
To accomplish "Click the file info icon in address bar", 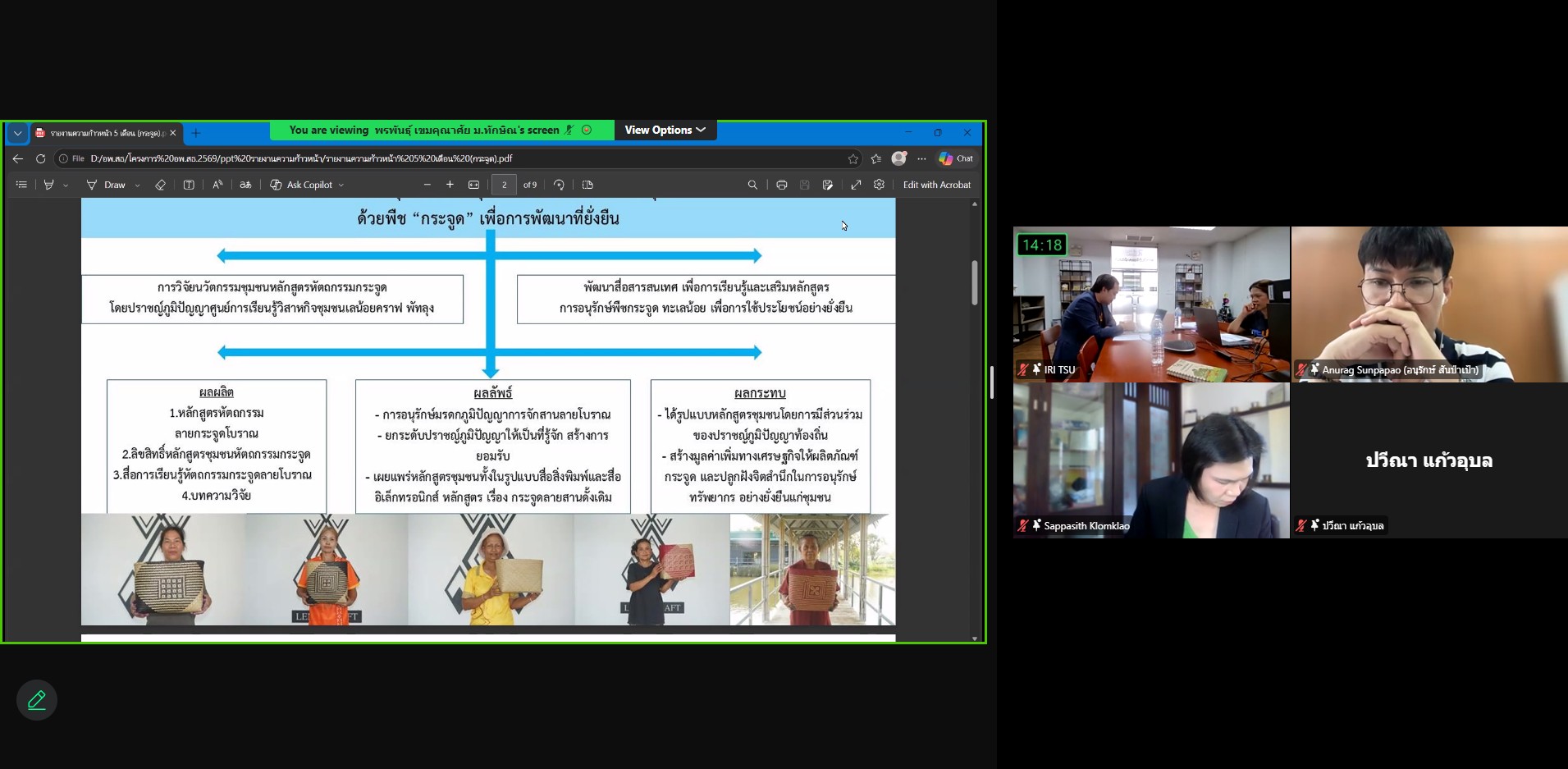I will [x=63, y=158].
